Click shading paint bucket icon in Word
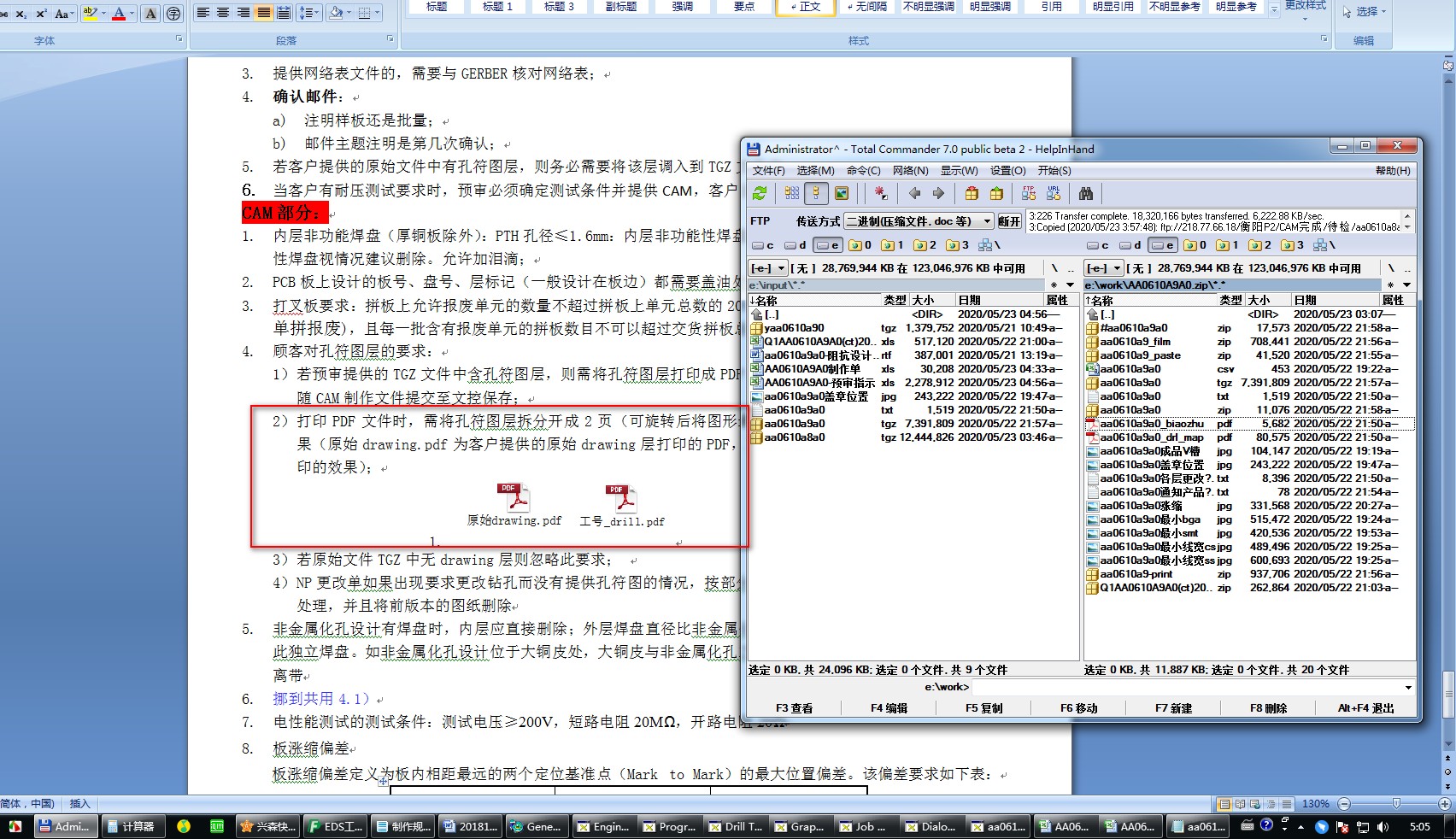The height and width of the screenshot is (839, 1456). click(336, 13)
